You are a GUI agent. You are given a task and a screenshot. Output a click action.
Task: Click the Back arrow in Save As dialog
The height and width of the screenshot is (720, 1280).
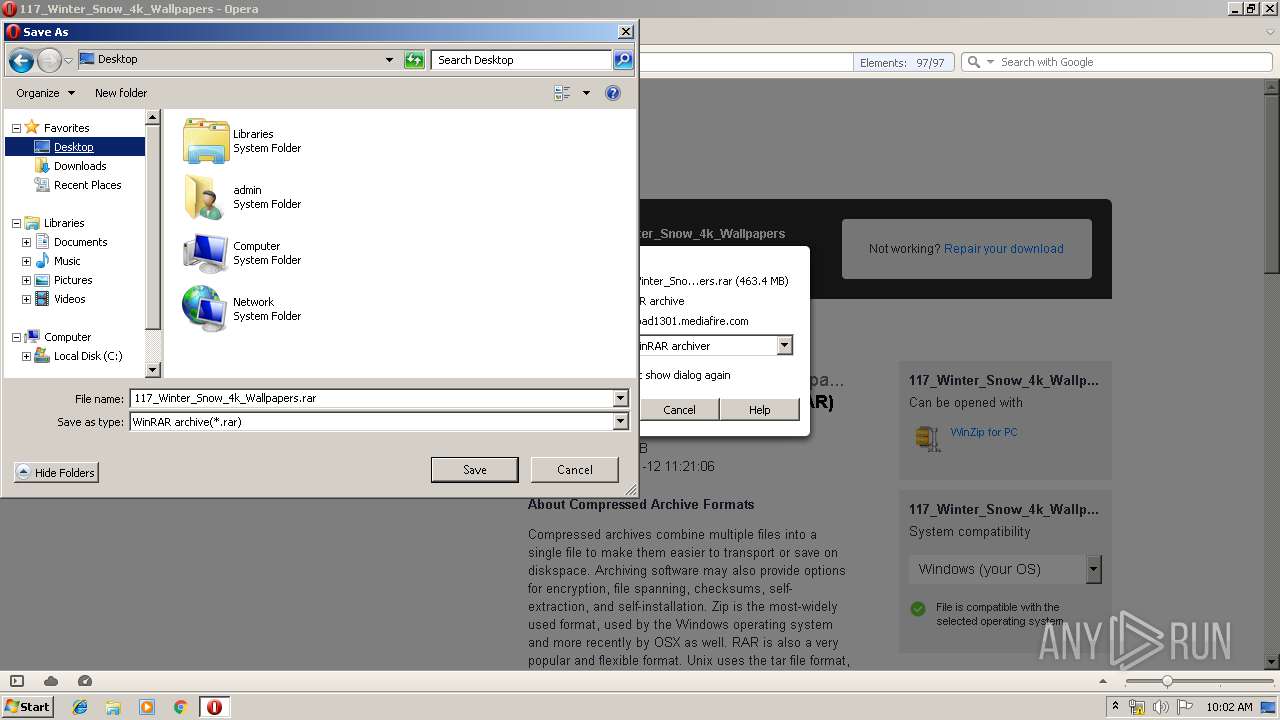click(21, 60)
